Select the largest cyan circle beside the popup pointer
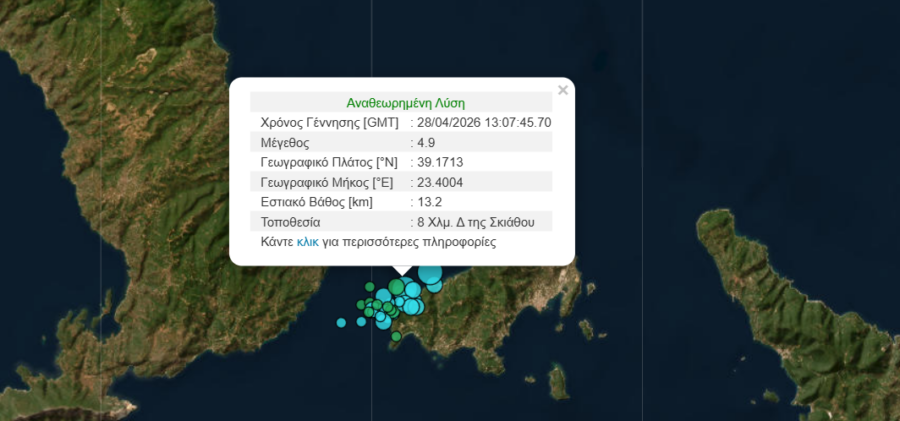900x421 pixels. [430, 274]
